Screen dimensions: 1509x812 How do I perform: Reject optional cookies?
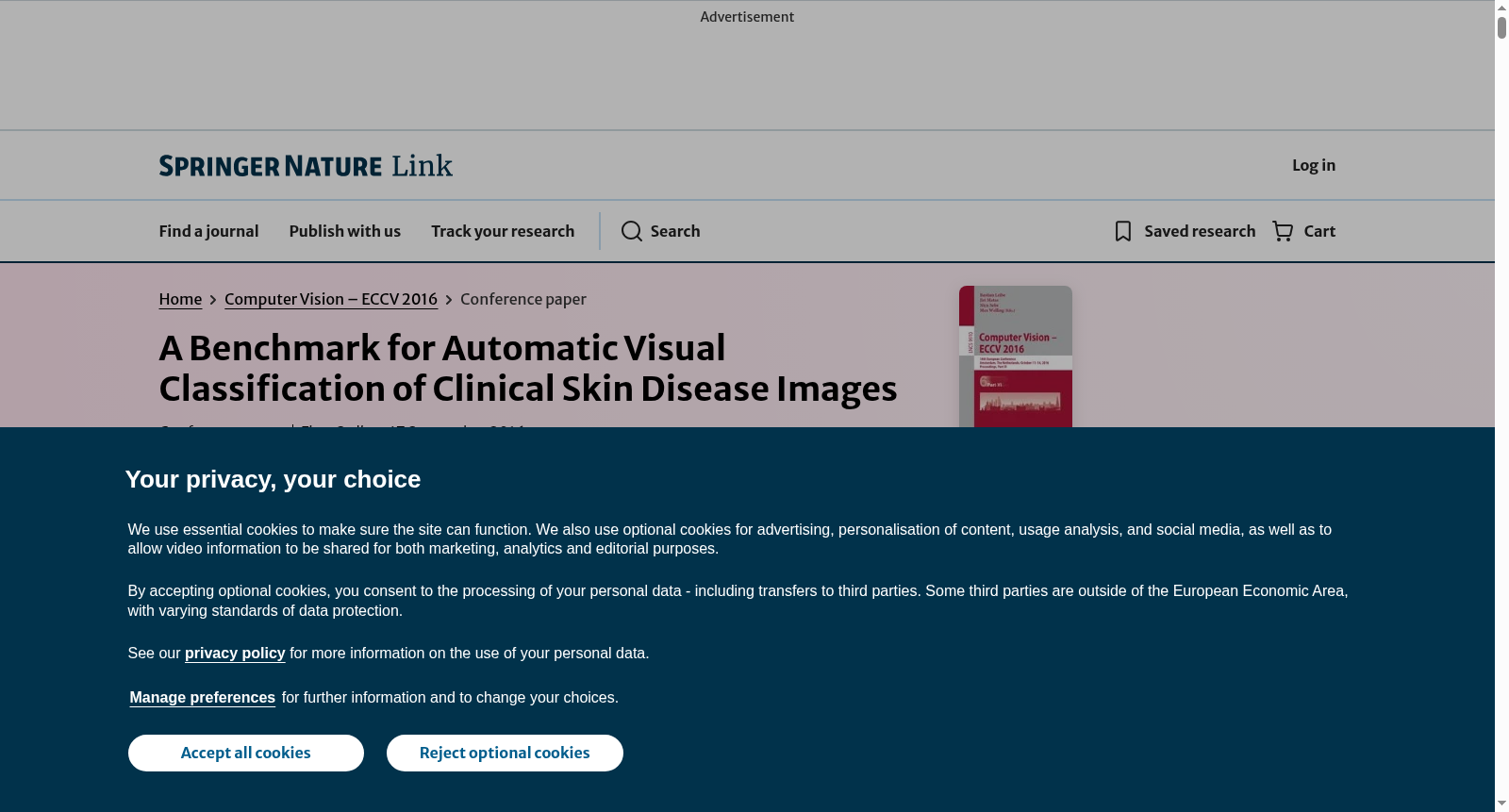(x=505, y=753)
